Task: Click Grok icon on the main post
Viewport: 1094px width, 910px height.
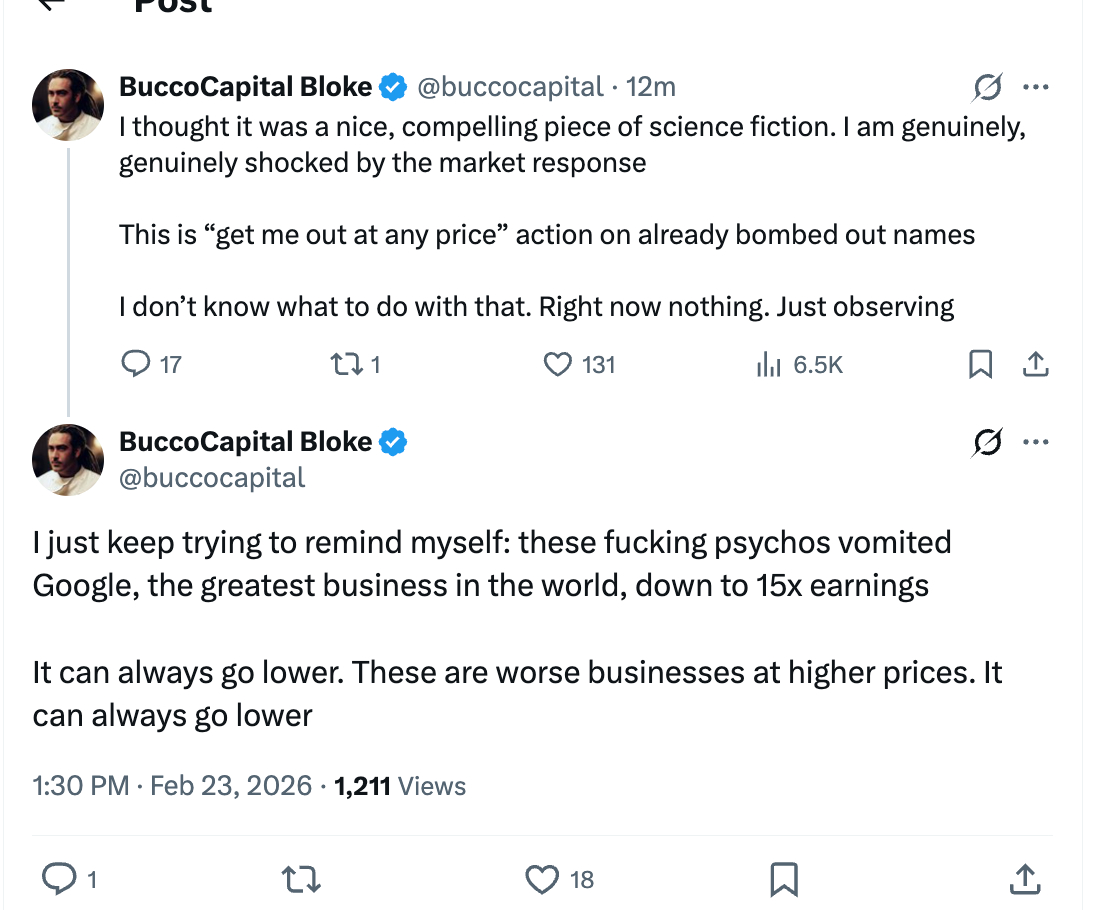Action: point(987,442)
